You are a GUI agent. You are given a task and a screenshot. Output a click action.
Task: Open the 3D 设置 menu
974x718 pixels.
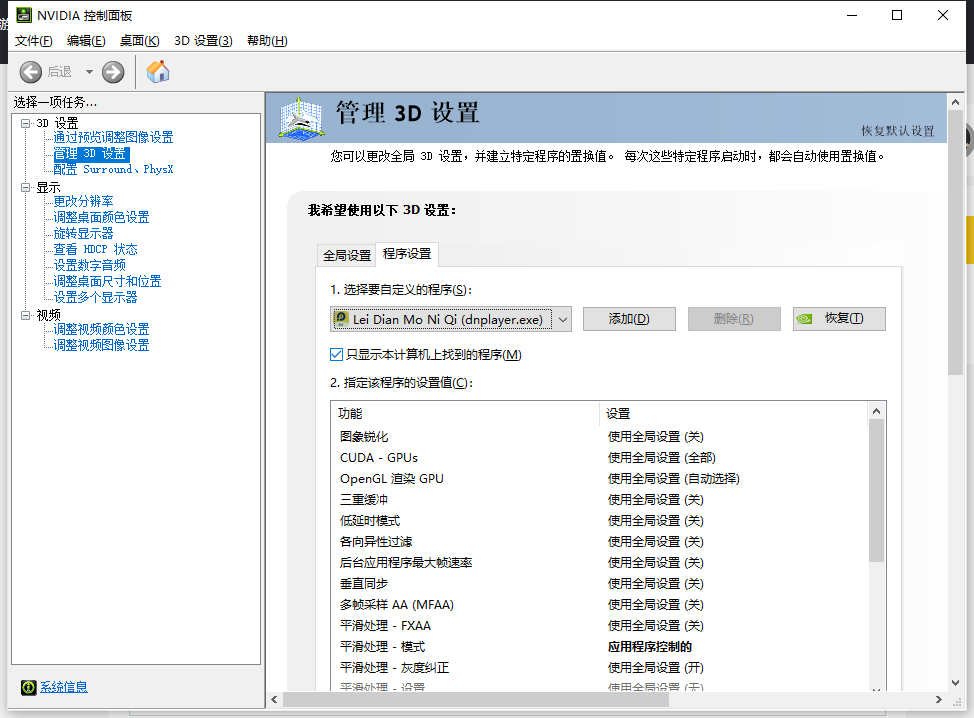(x=203, y=41)
